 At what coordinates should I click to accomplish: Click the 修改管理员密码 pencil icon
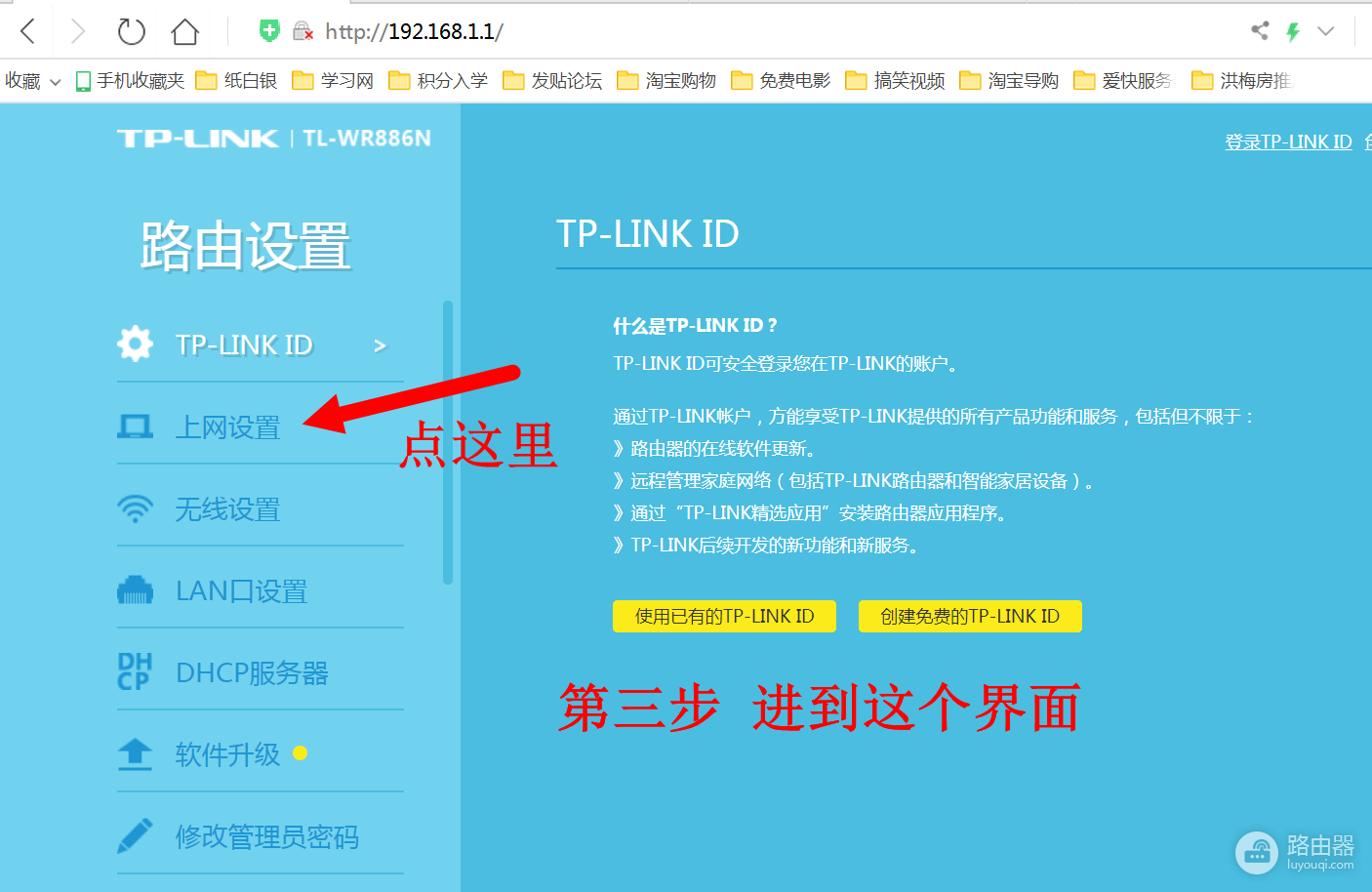(135, 835)
